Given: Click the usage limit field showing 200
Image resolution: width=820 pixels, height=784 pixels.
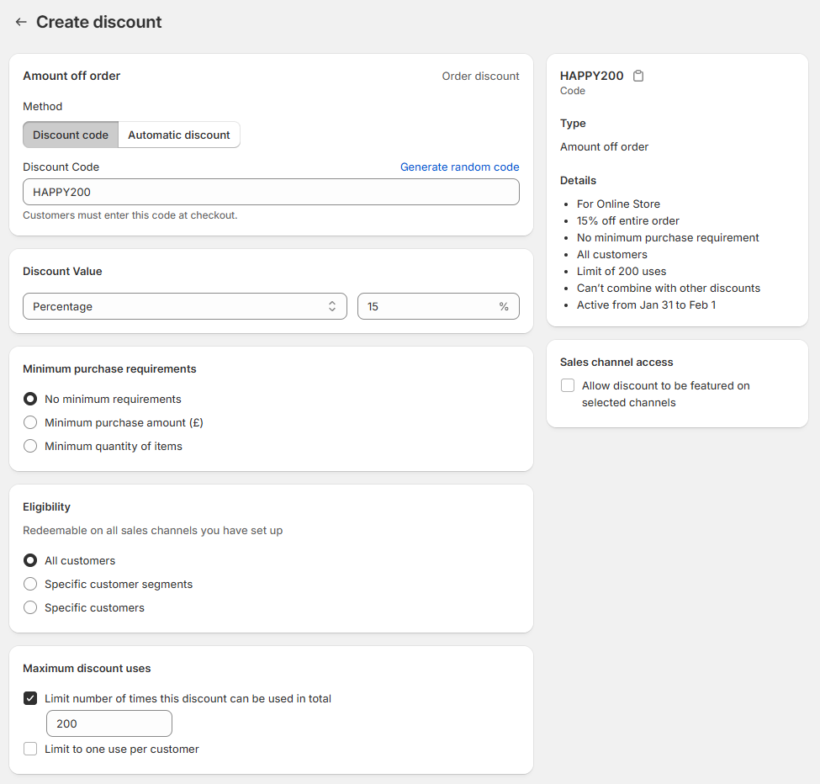Looking at the screenshot, I should point(109,724).
